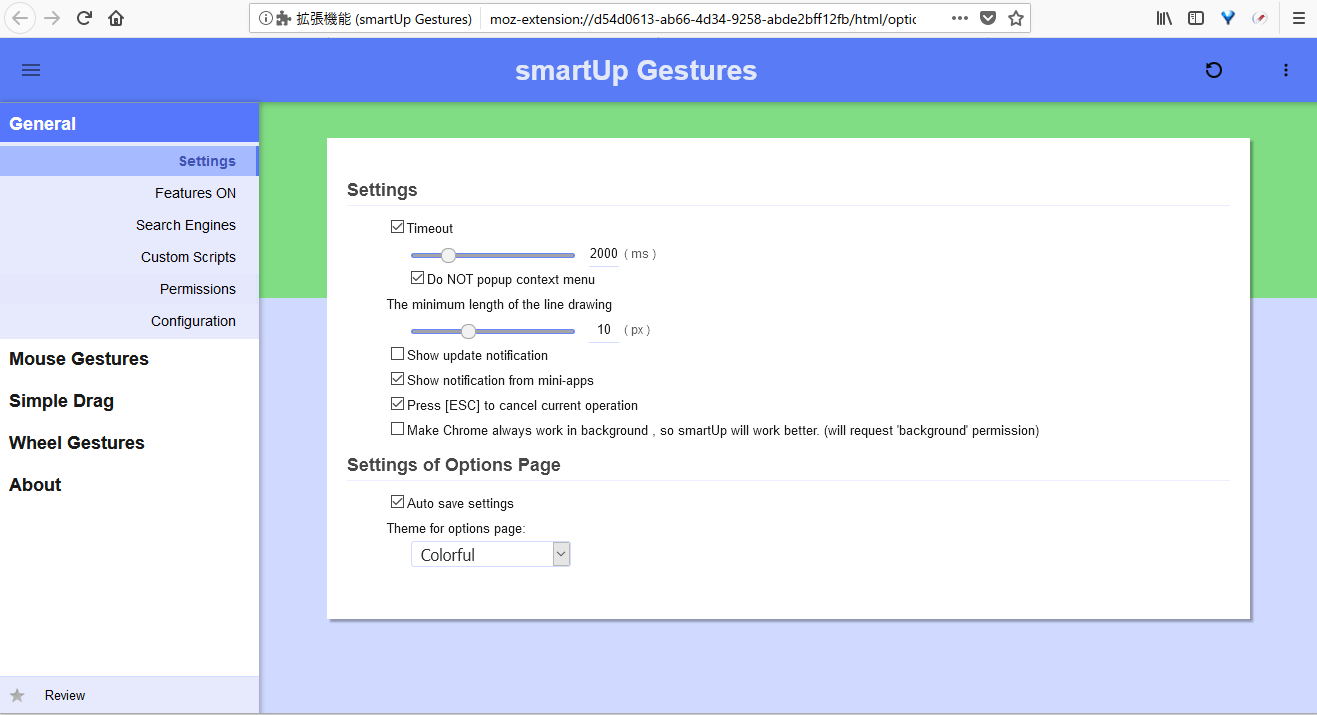Select Settings in the sidebar
The width and height of the screenshot is (1317, 715).
click(129, 161)
